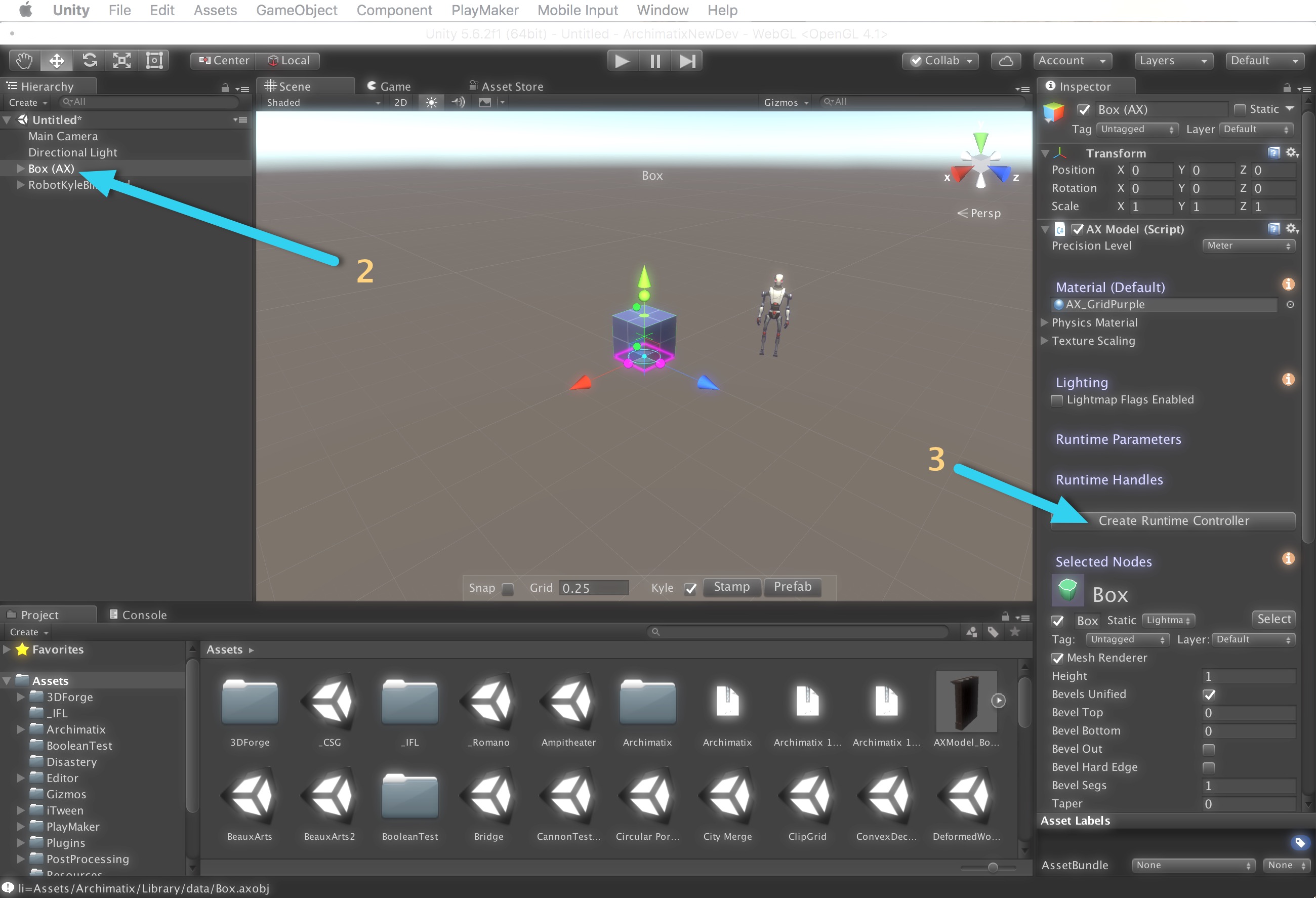Toggle Box (AX) active checkbox
Viewport: 1316px width, 898px height.
pos(1084,110)
